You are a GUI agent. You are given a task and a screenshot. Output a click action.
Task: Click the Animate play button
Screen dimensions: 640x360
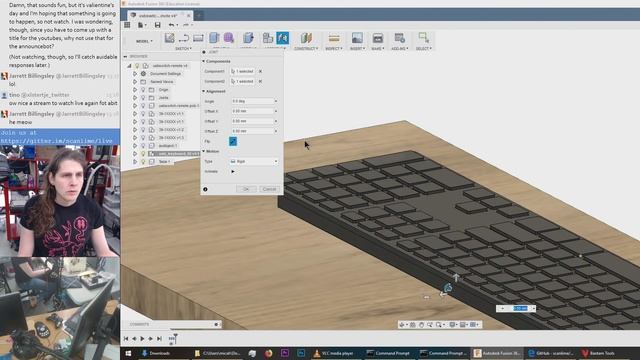[233, 172]
